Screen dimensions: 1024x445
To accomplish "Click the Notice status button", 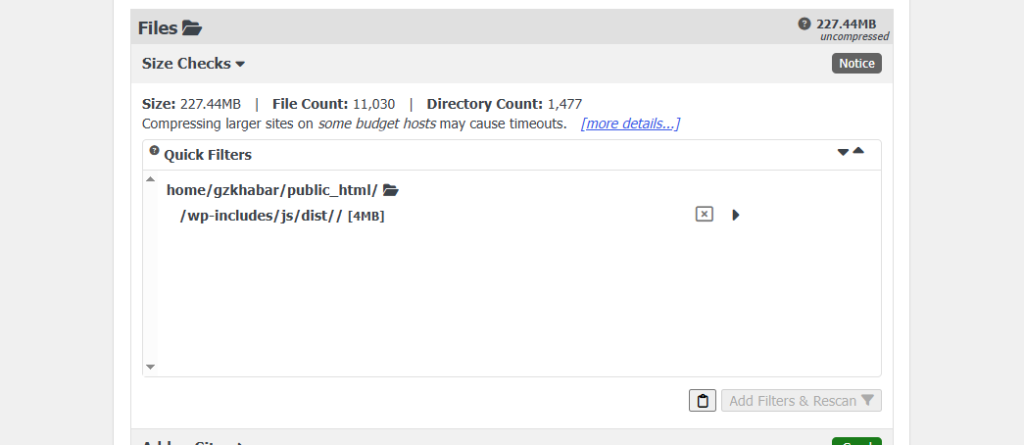I will pos(857,63).
